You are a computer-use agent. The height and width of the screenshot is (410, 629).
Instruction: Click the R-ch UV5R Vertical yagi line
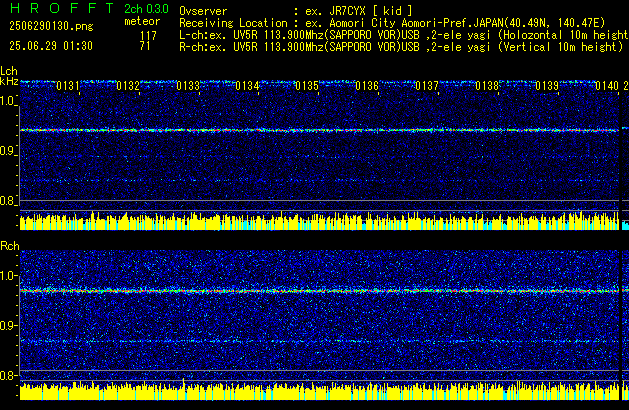401,47
